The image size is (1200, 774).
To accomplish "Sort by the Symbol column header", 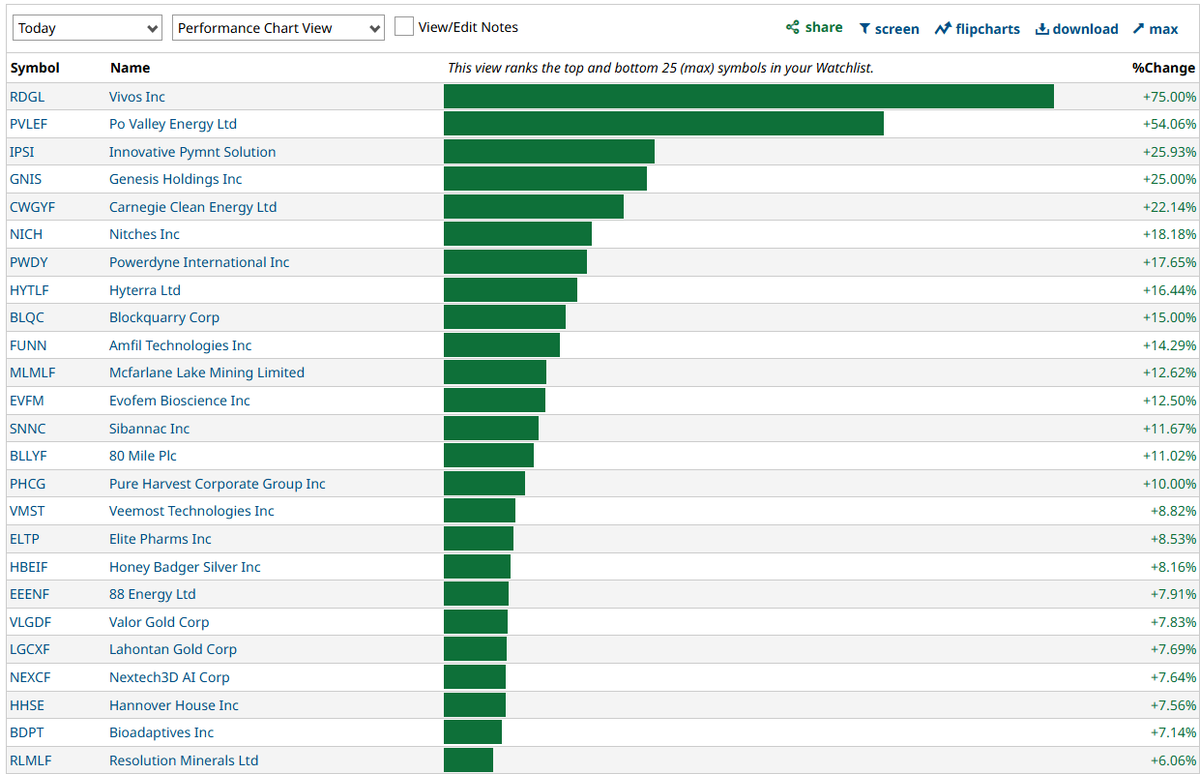I will (x=35, y=68).
